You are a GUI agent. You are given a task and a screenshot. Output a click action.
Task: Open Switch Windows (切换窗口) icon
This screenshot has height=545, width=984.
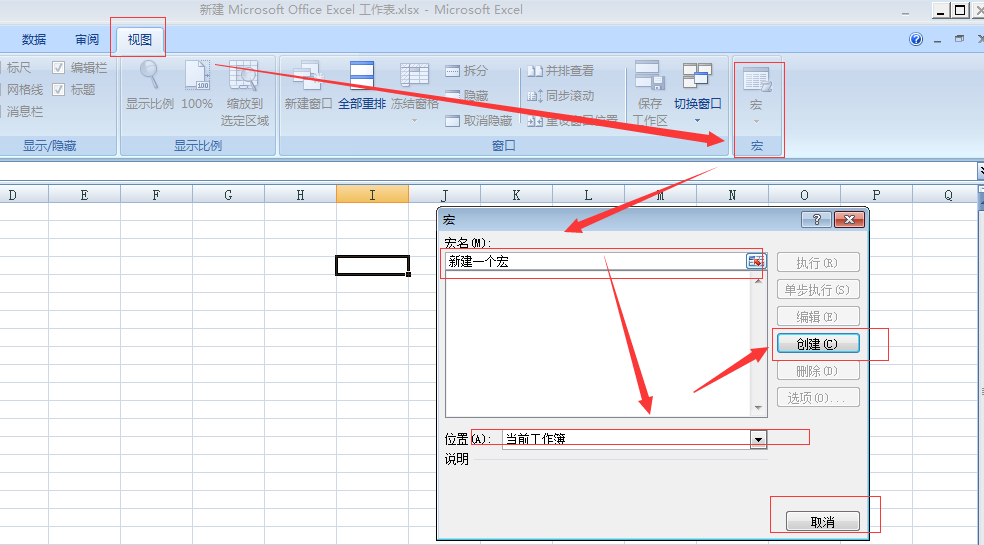click(x=697, y=75)
